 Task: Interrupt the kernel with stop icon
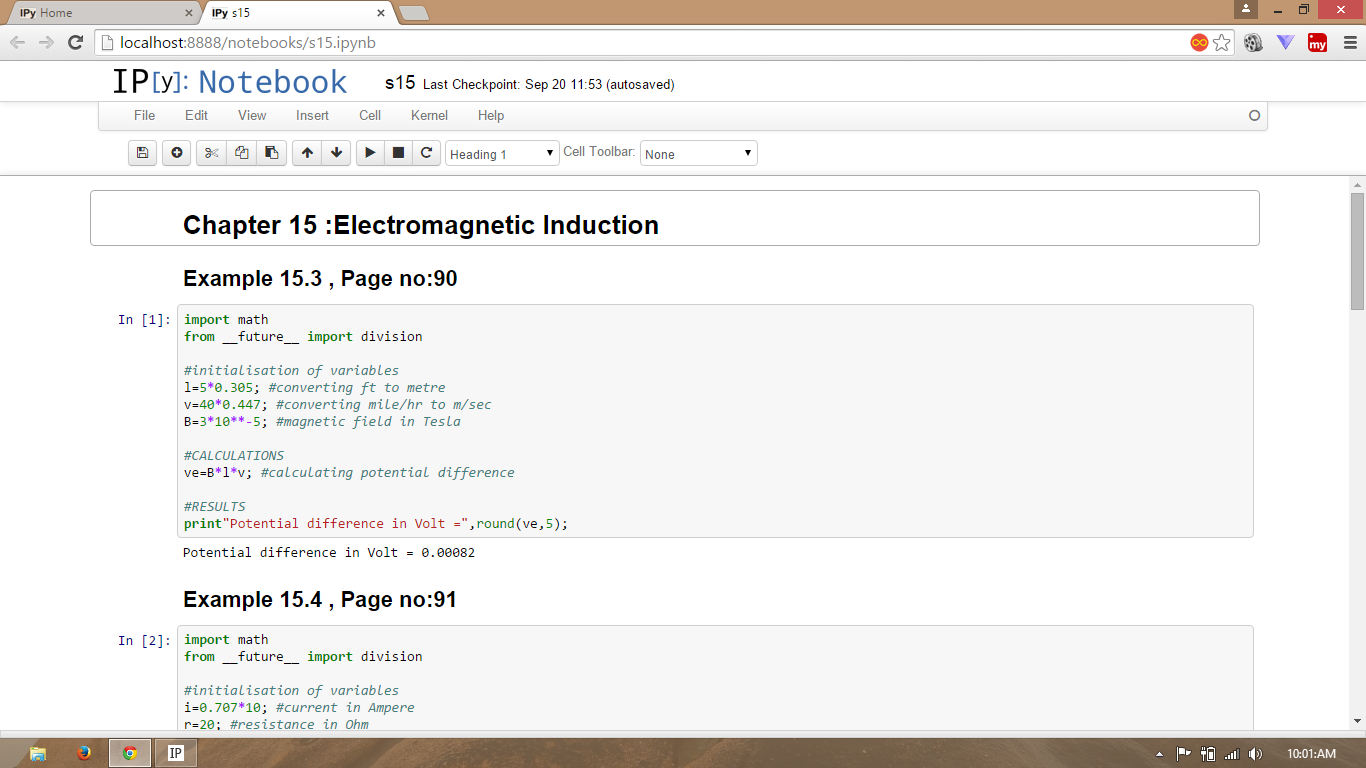pyautogui.click(x=398, y=153)
